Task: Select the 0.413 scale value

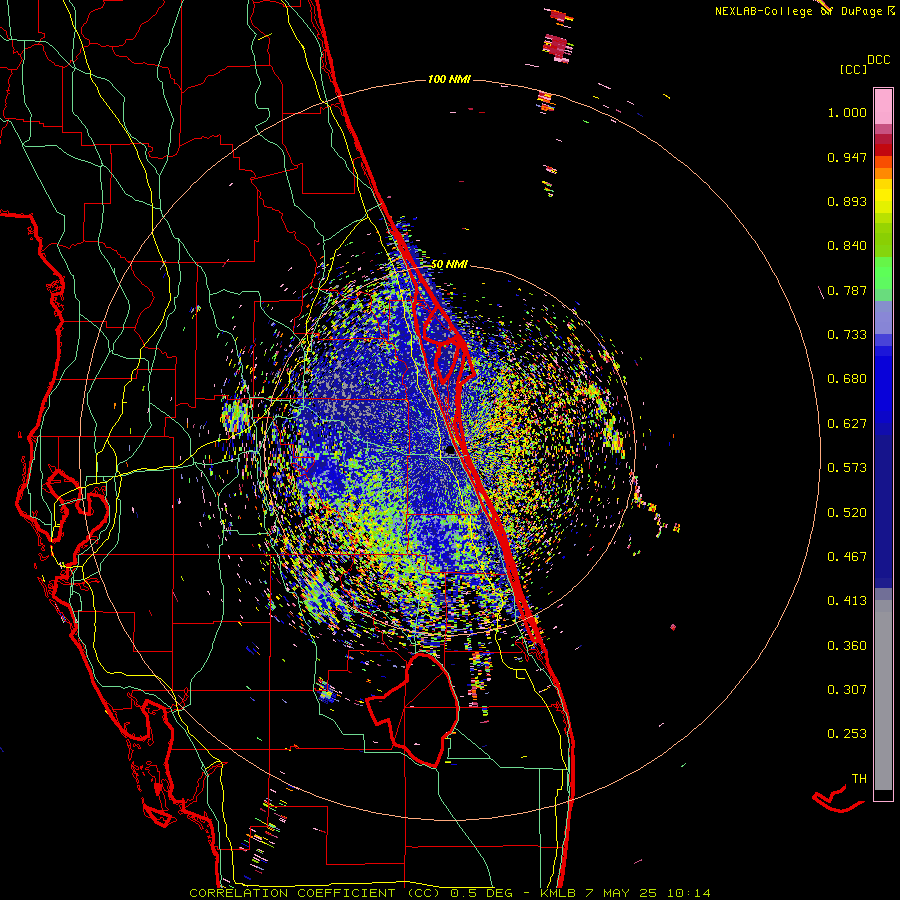Action: tap(847, 601)
